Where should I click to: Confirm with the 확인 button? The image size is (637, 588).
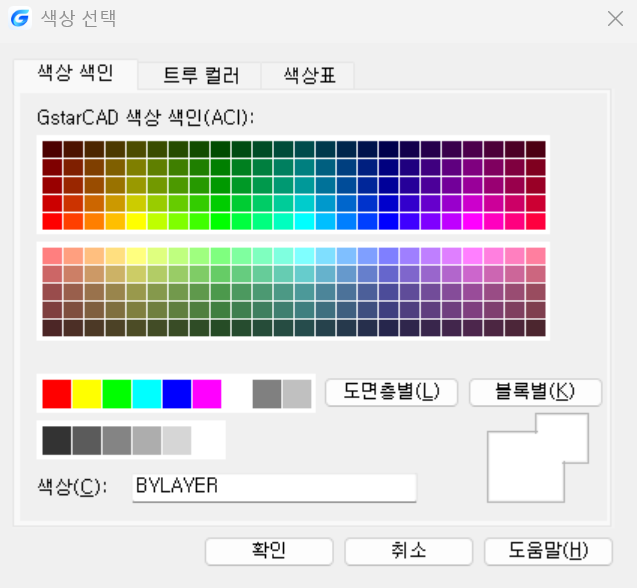(269, 551)
